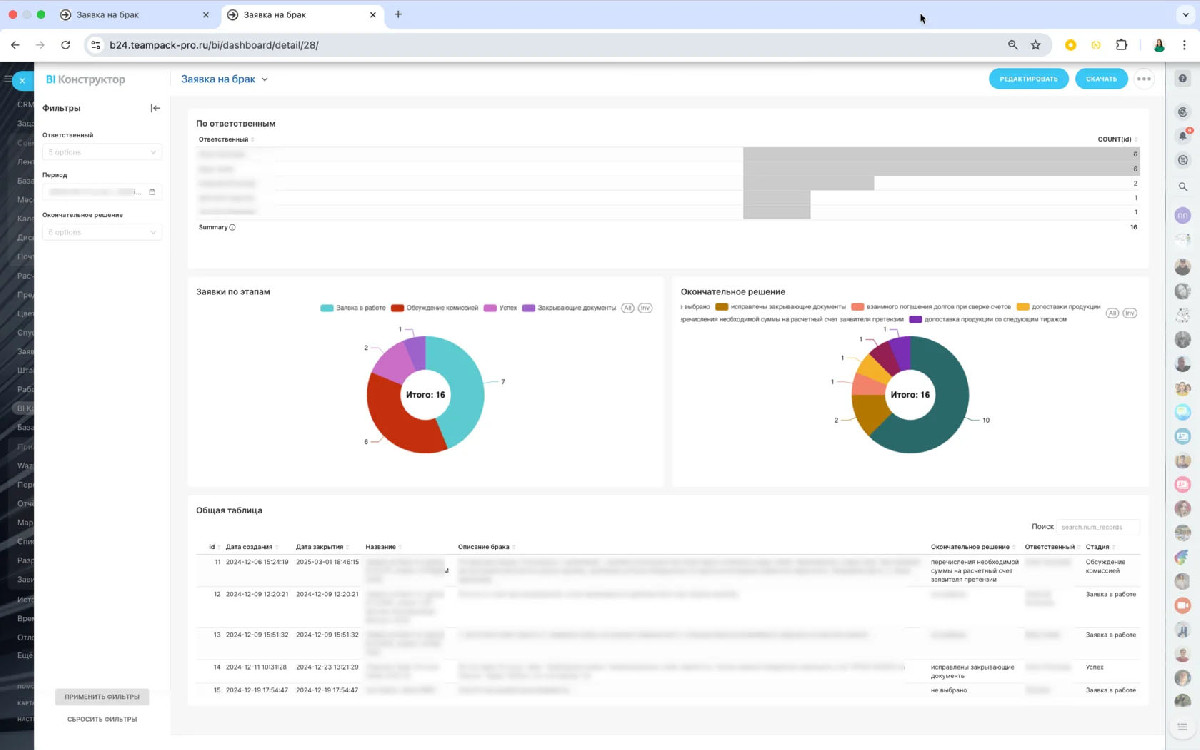Collapse the Фильтры panel with arrow icon

(x=155, y=108)
